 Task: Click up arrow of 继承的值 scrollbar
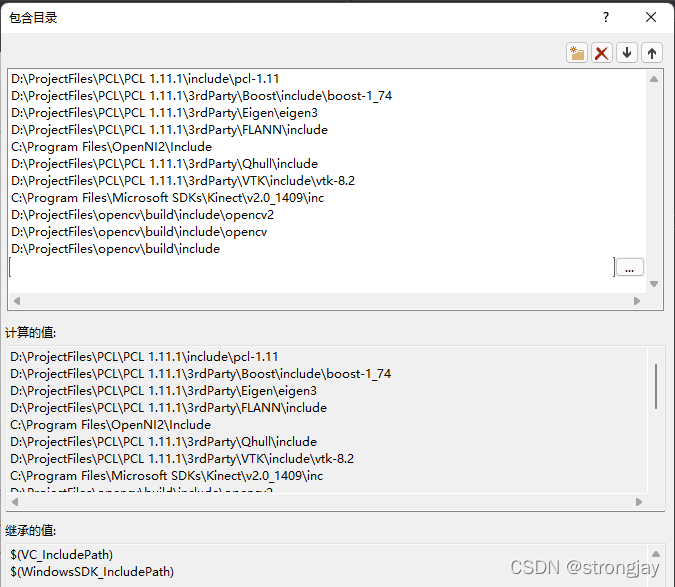tap(656, 554)
